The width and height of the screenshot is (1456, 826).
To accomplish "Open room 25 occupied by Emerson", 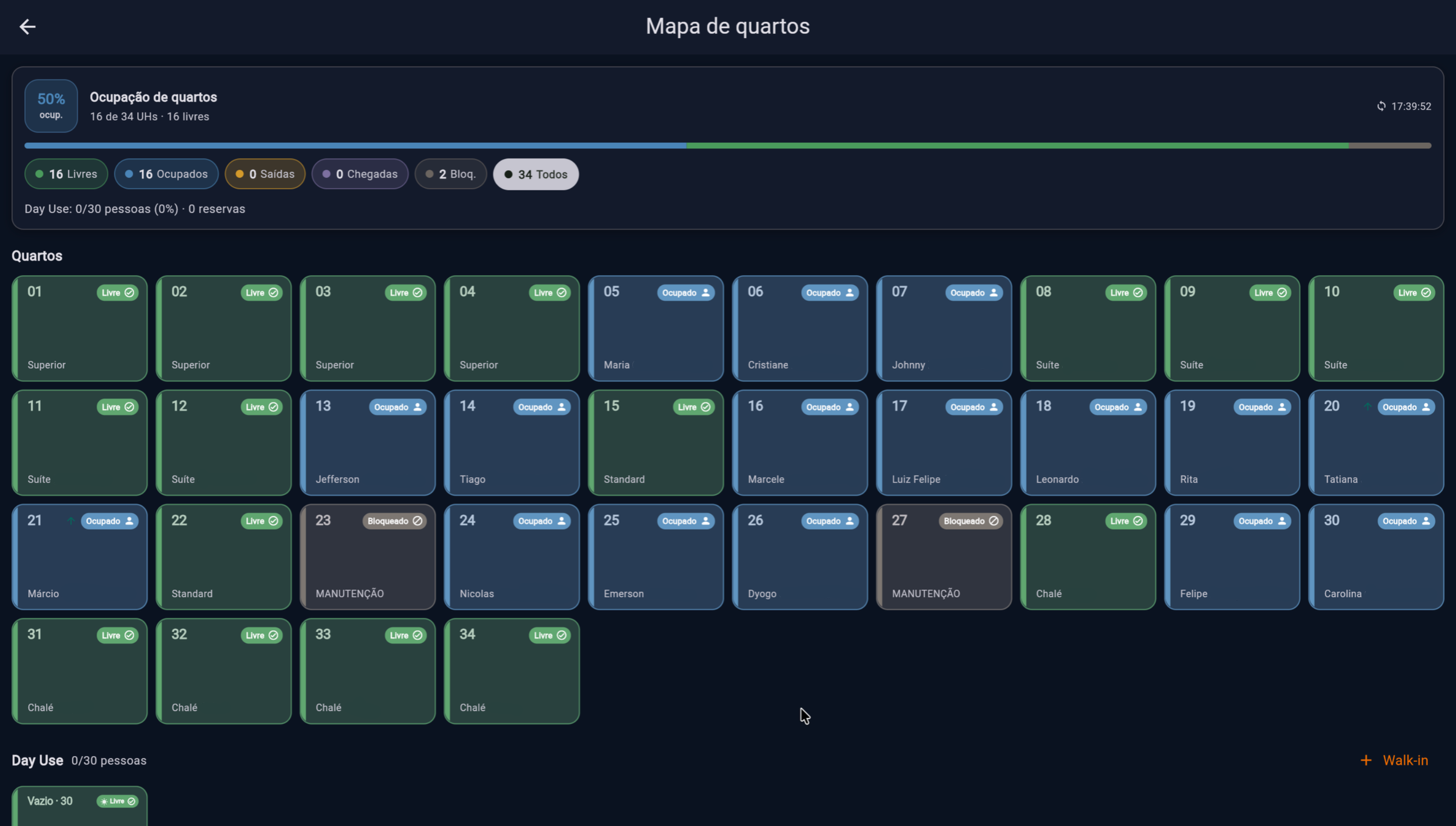I will pos(655,557).
